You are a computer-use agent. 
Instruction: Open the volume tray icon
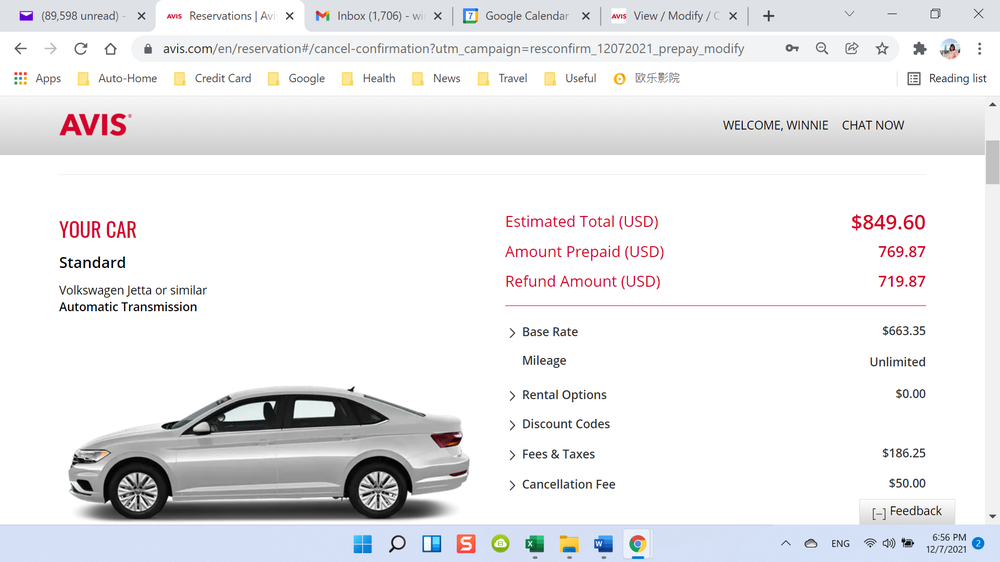889,544
